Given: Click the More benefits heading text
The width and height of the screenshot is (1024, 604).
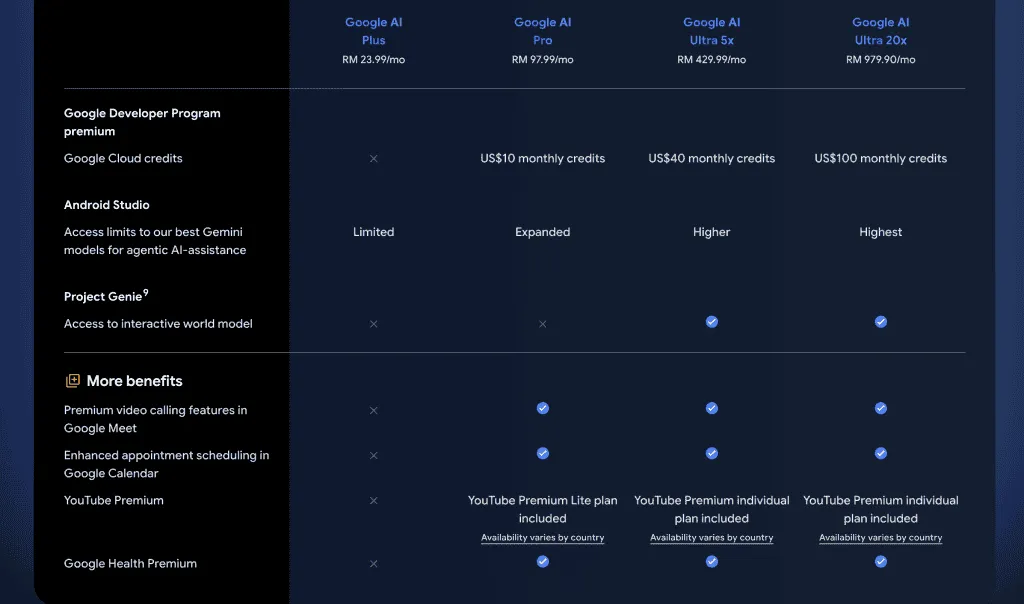Looking at the screenshot, I should click(135, 381).
